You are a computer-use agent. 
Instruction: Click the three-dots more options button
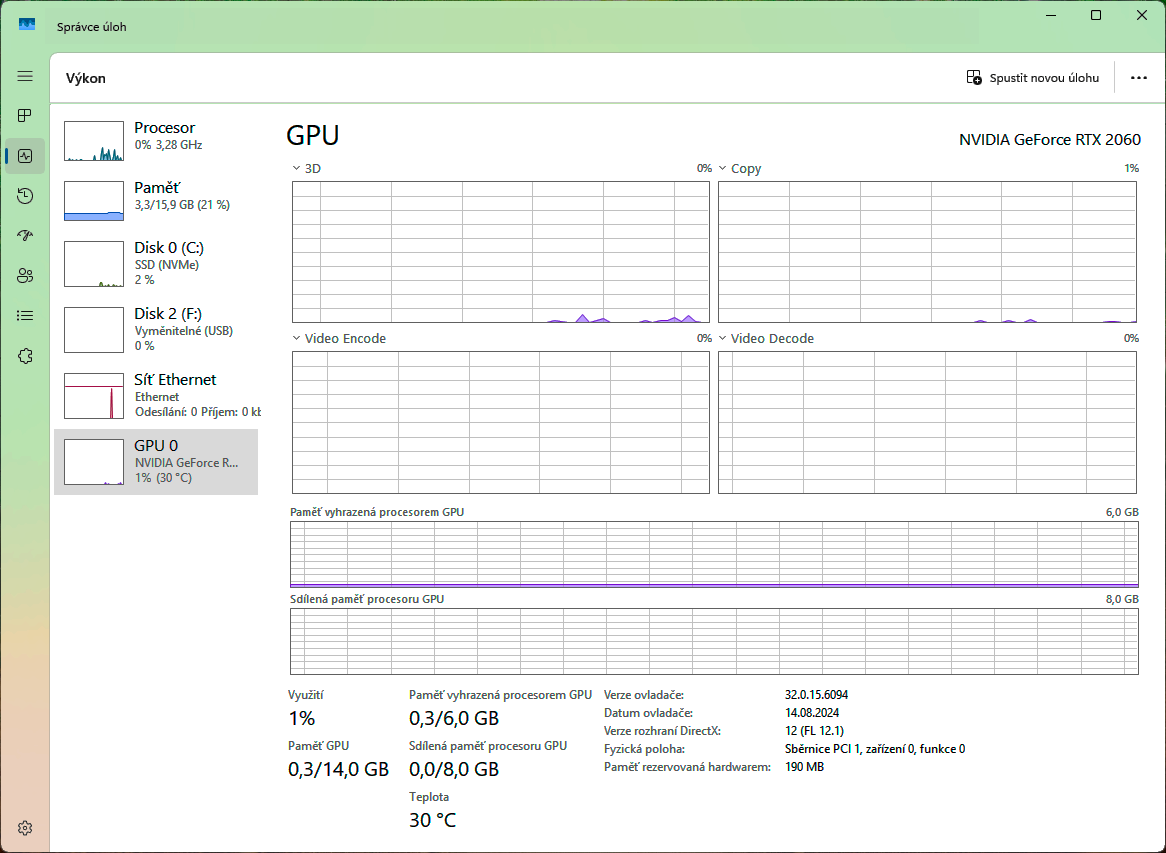point(1138,78)
